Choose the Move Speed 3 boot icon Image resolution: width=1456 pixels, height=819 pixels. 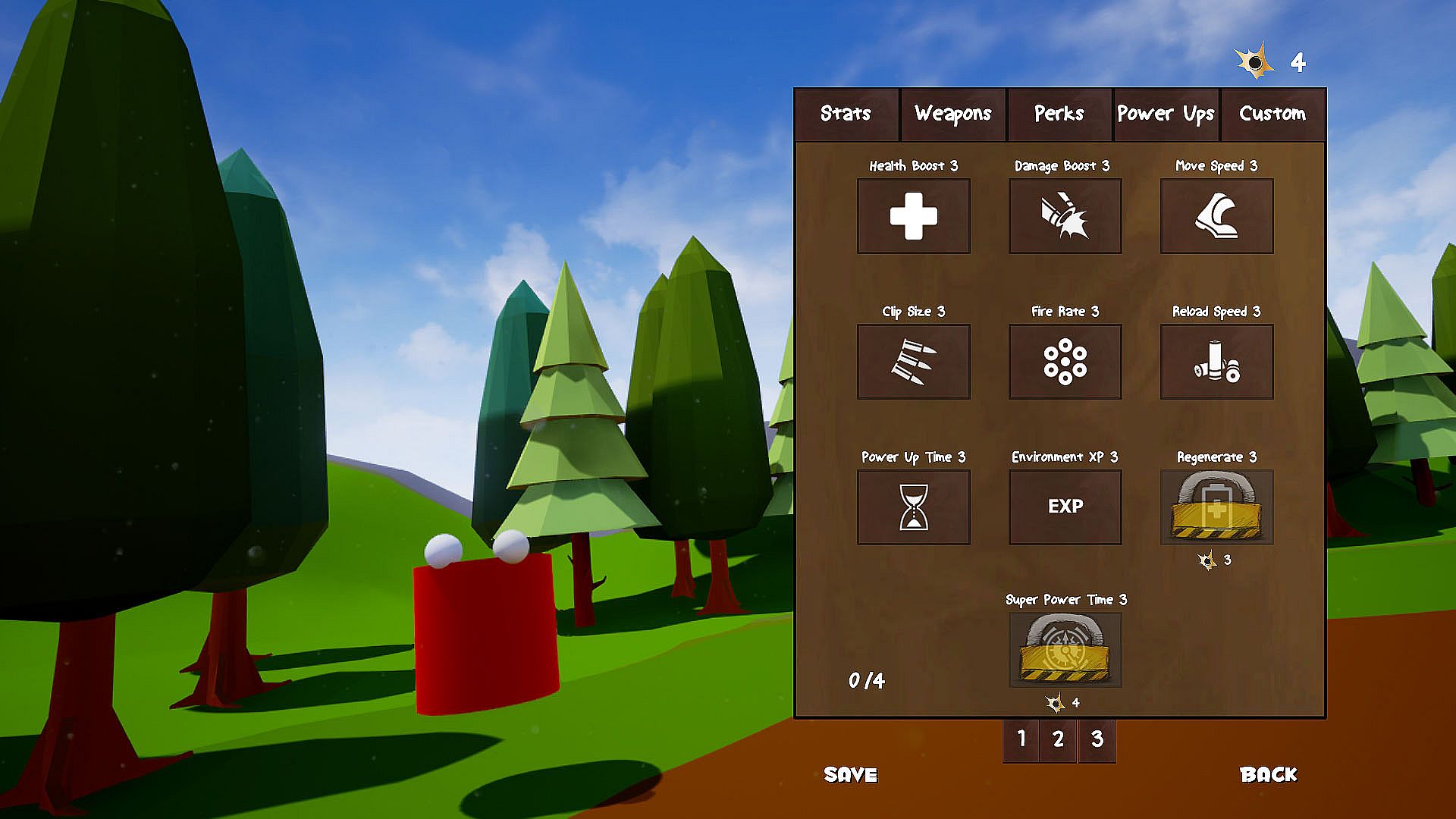click(1216, 216)
